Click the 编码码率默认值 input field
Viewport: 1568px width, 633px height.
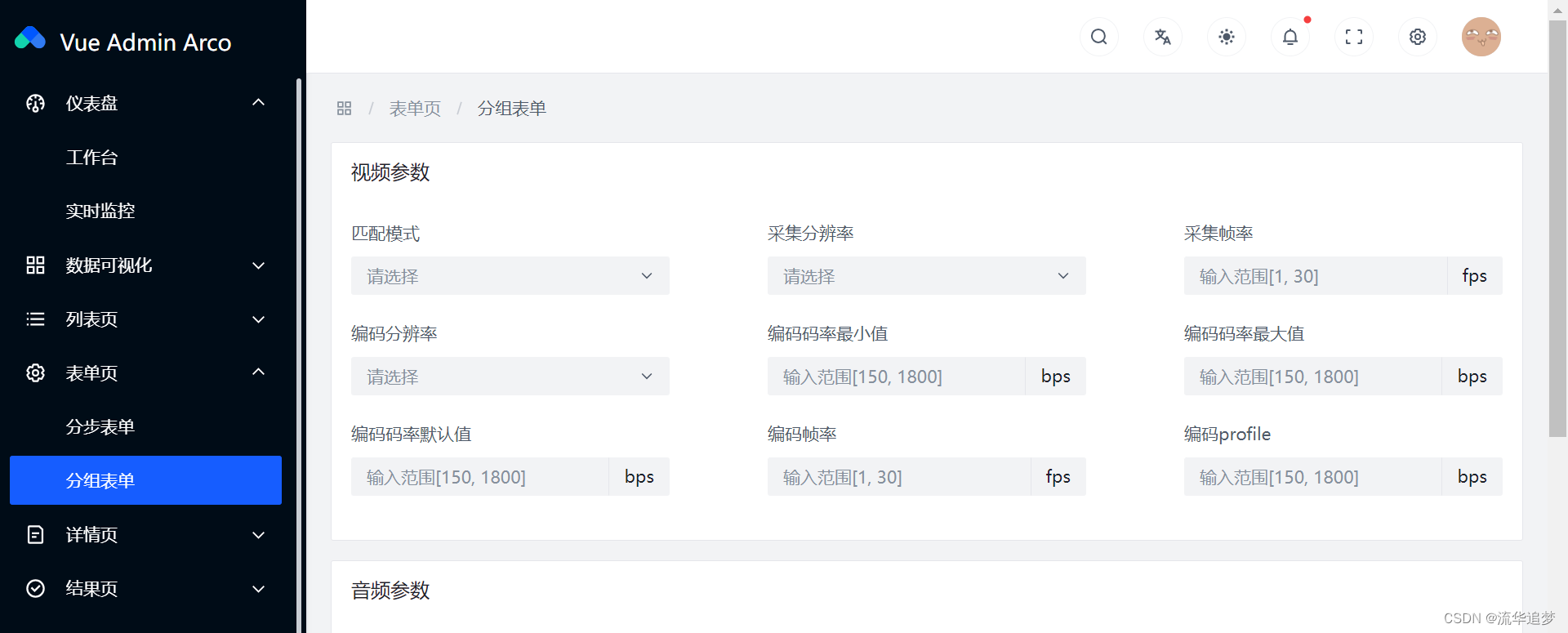tap(479, 477)
